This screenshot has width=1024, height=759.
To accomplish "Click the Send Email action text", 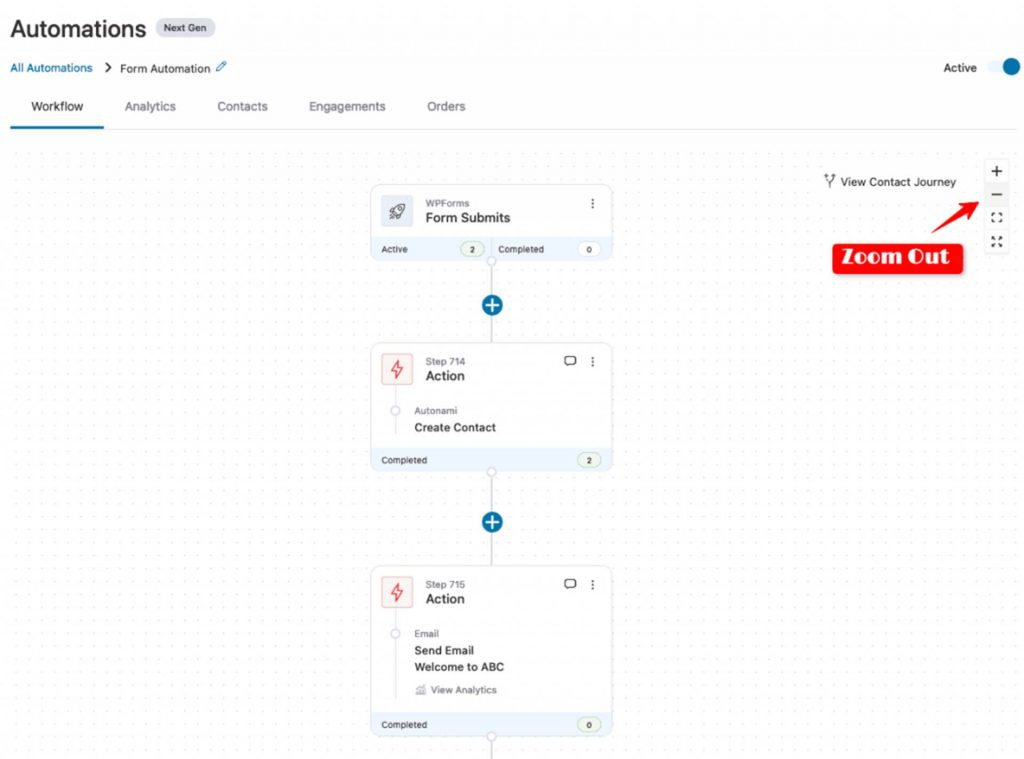I will [444, 651].
